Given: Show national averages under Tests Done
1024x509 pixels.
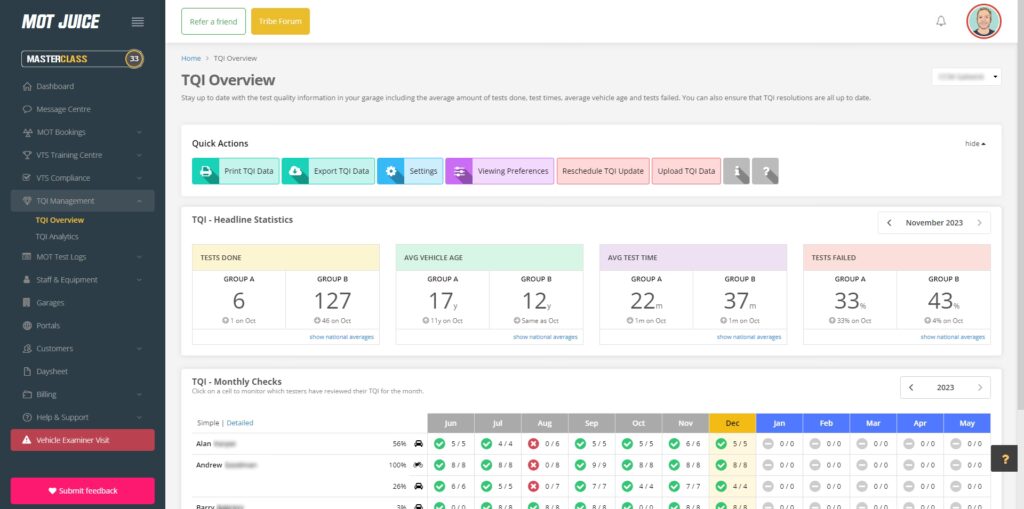Looking at the screenshot, I should 342,337.
